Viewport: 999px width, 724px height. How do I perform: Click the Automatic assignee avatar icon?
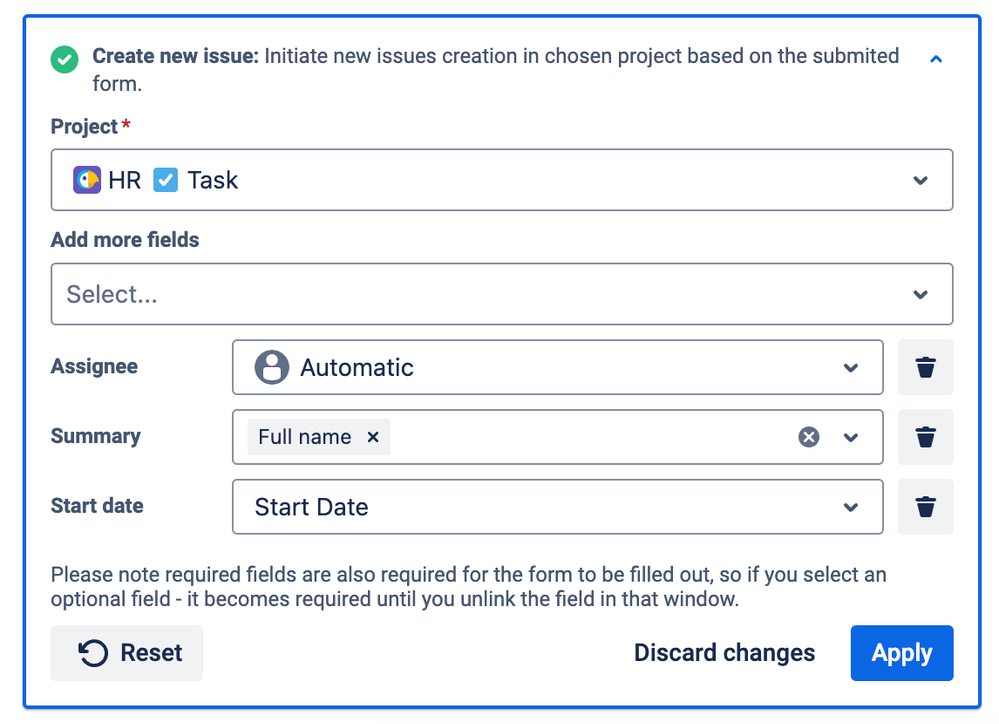click(x=272, y=367)
